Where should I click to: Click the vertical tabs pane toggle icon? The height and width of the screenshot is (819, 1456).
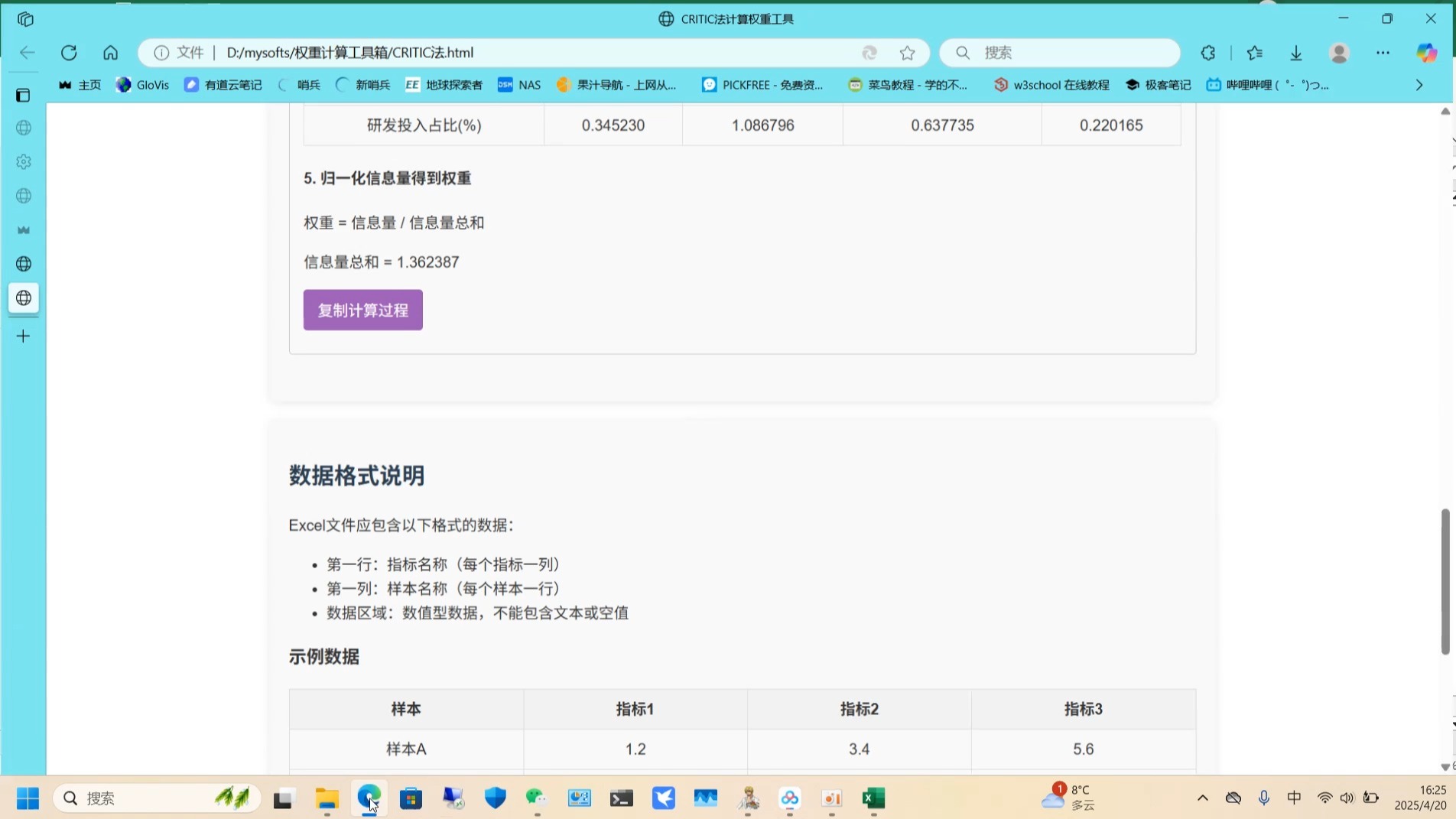point(24,96)
